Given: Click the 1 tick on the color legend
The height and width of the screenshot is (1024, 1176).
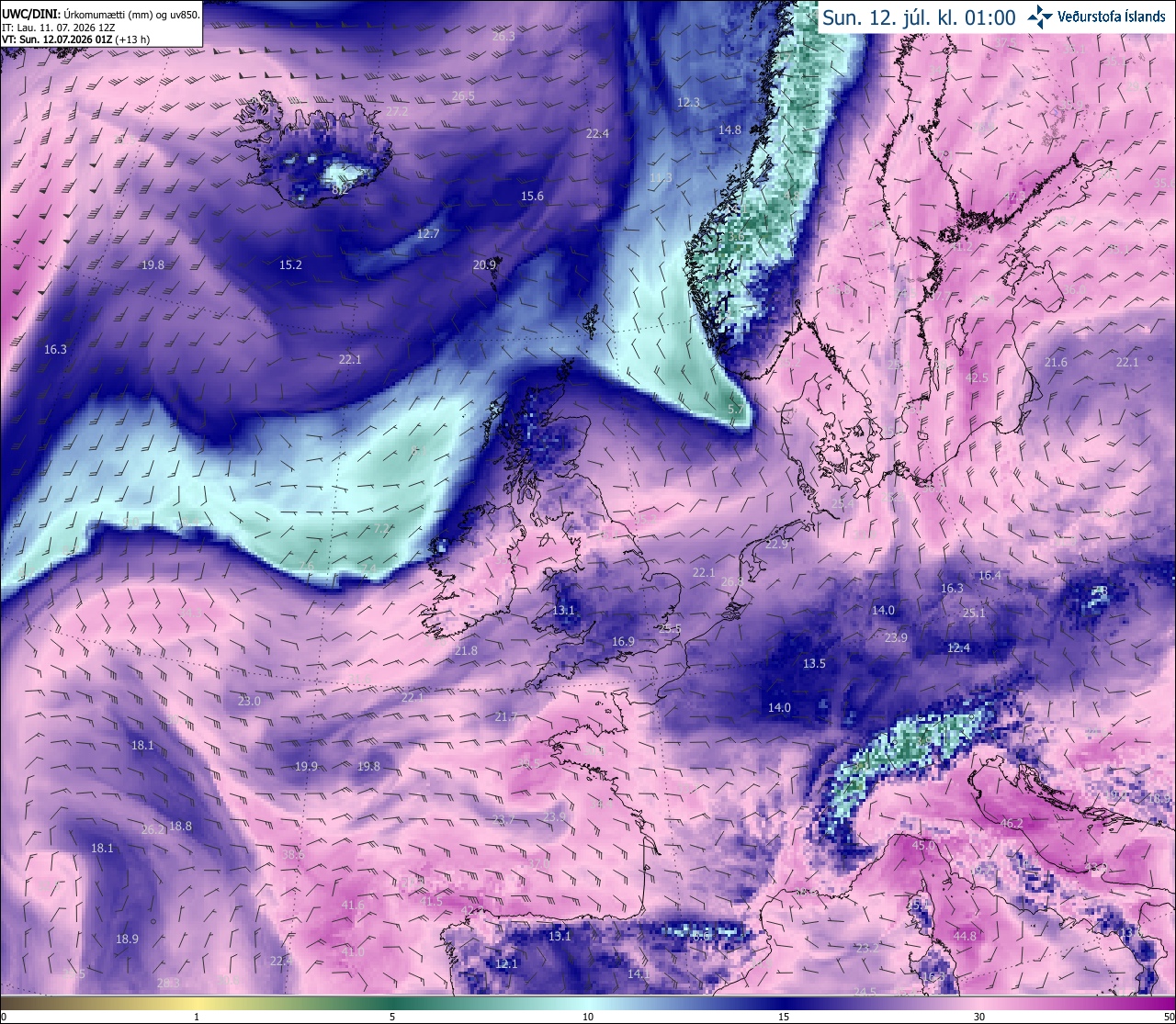Looking at the screenshot, I should (x=197, y=1017).
